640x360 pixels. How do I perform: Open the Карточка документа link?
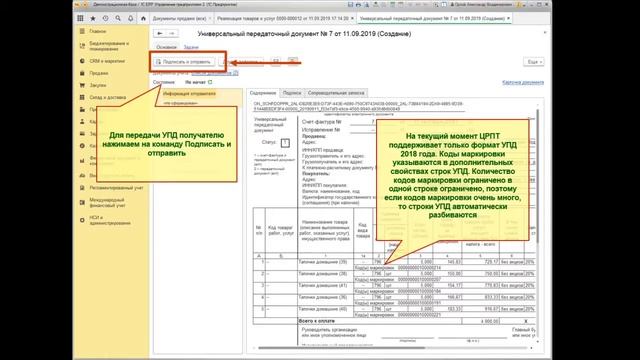pyautogui.click(x=523, y=82)
